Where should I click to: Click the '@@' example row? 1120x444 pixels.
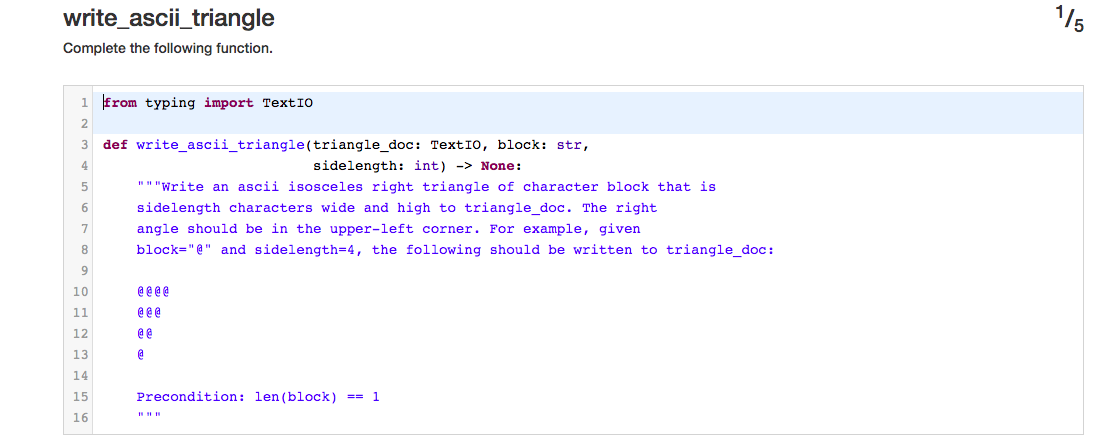click(145, 334)
